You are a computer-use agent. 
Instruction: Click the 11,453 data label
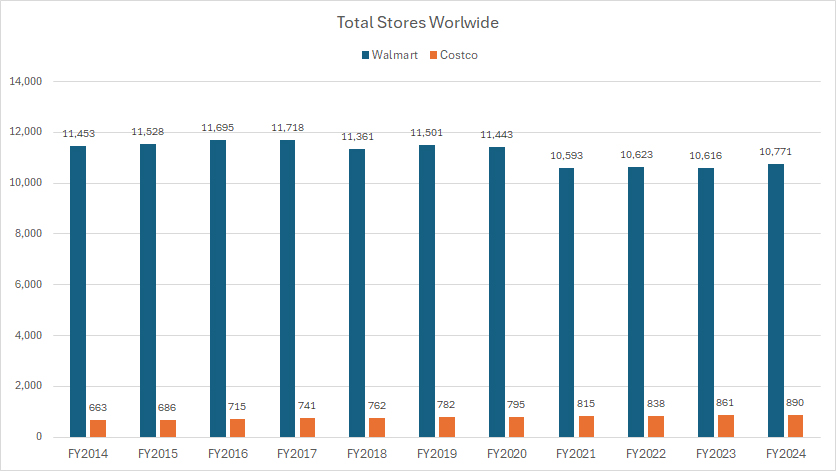(78, 134)
